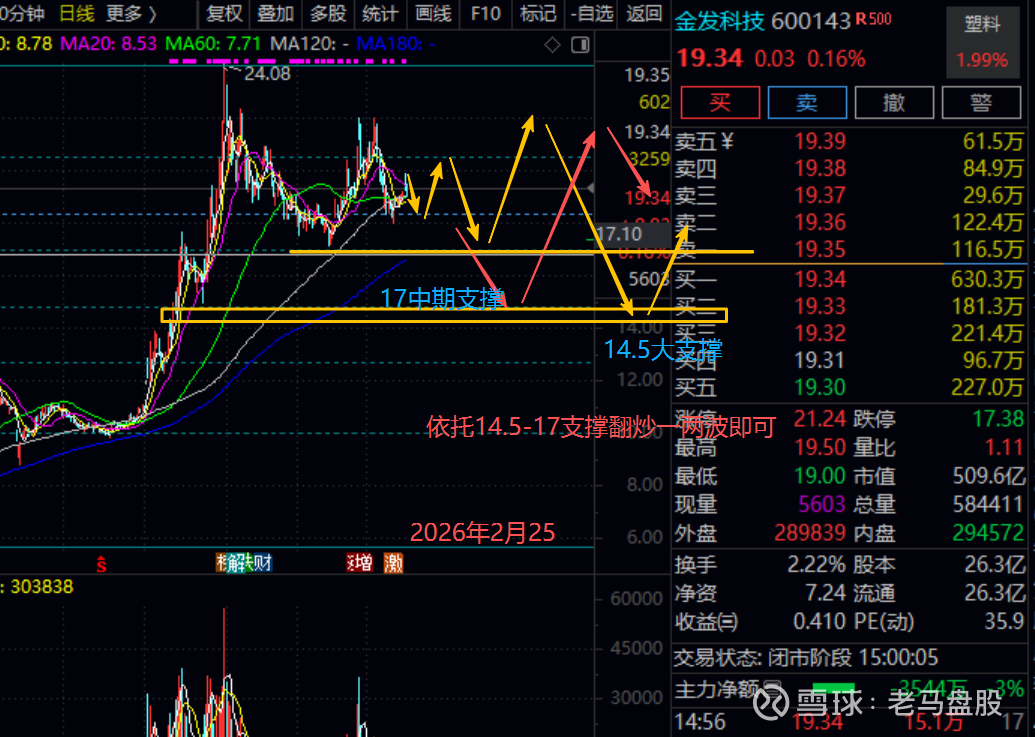The height and width of the screenshot is (737, 1035).
Task: Click the MA120 indicator label
Action: coord(310,44)
